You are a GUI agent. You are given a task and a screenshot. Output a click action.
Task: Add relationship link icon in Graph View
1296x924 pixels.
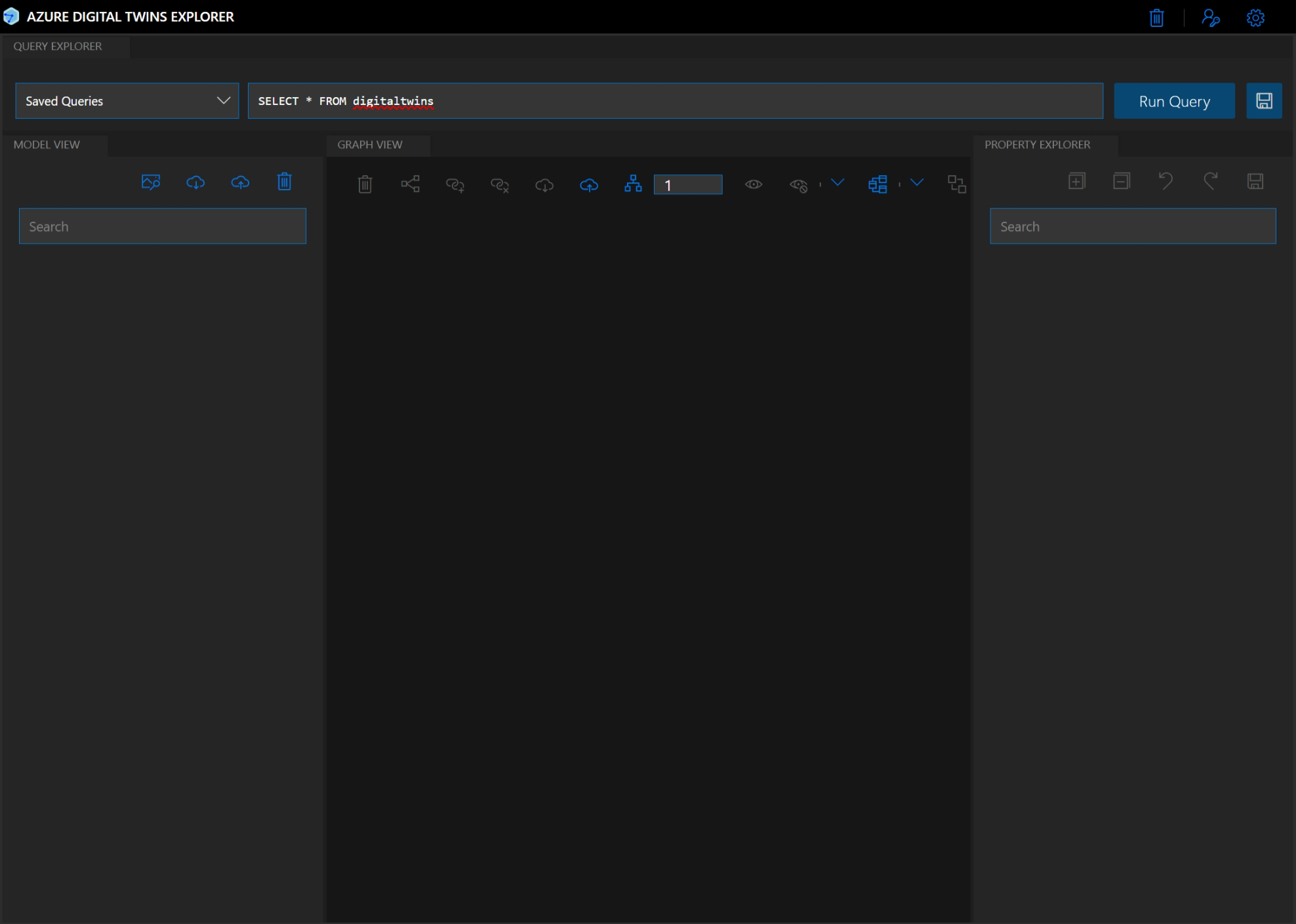pyautogui.click(x=455, y=185)
